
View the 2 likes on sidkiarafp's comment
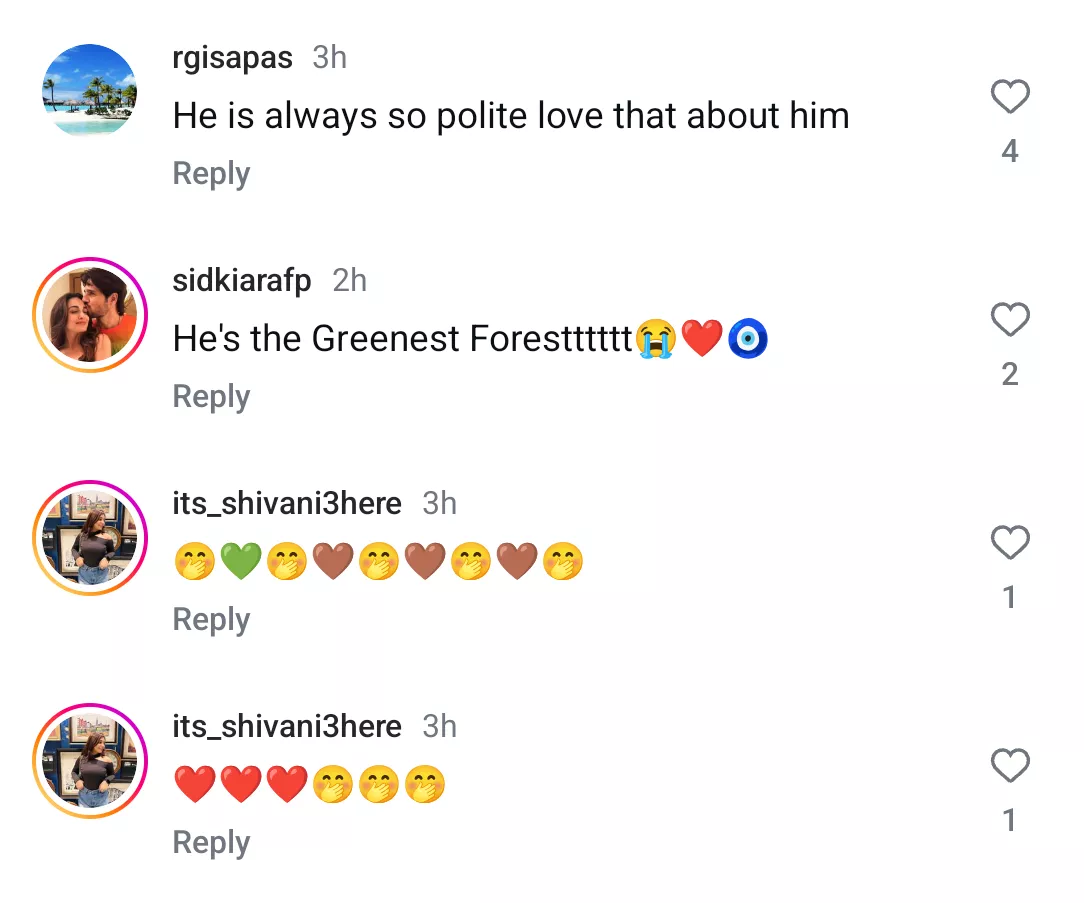pyautogui.click(x=1010, y=375)
